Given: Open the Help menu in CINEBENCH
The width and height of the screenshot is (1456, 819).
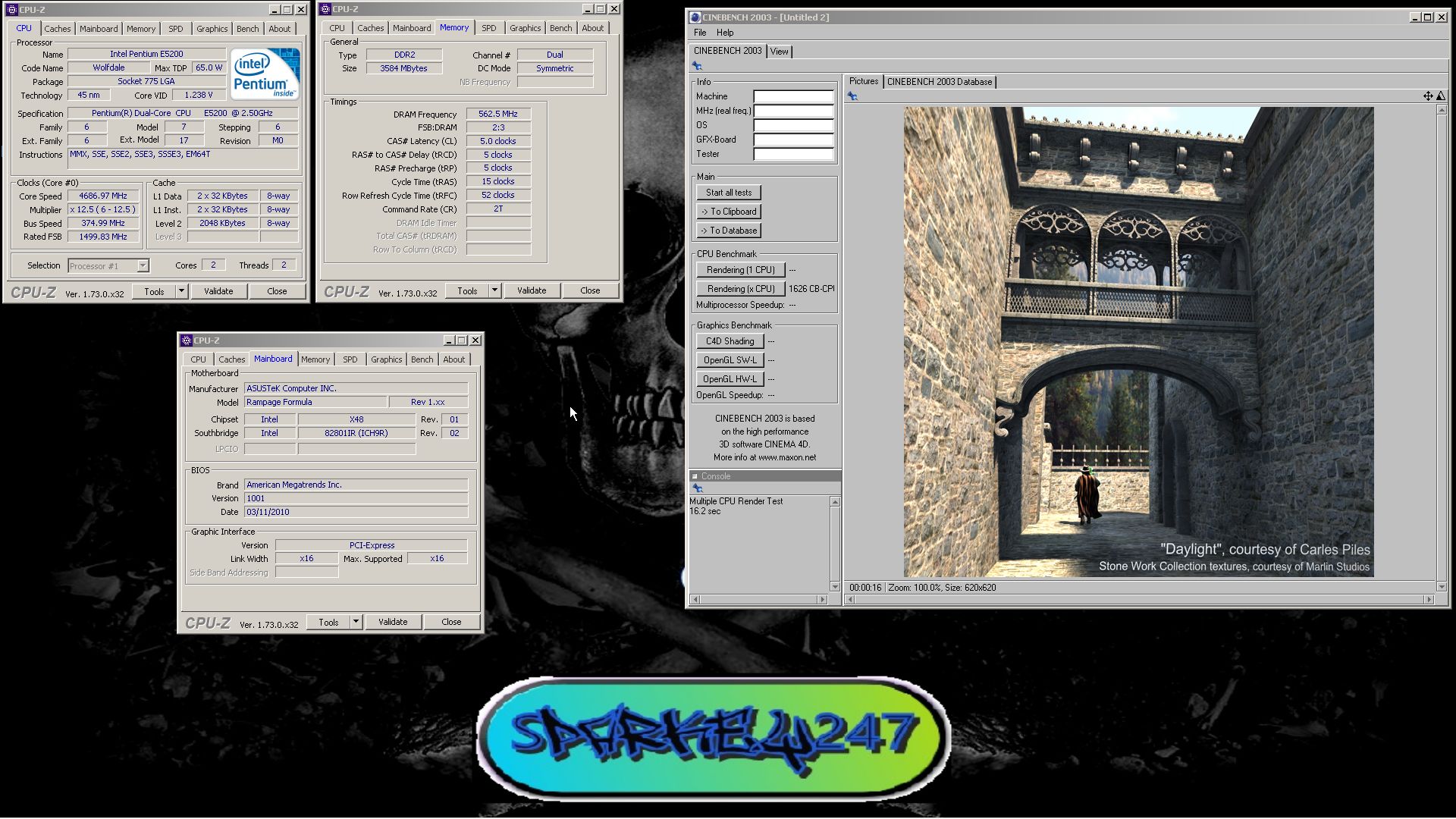Looking at the screenshot, I should 725,33.
